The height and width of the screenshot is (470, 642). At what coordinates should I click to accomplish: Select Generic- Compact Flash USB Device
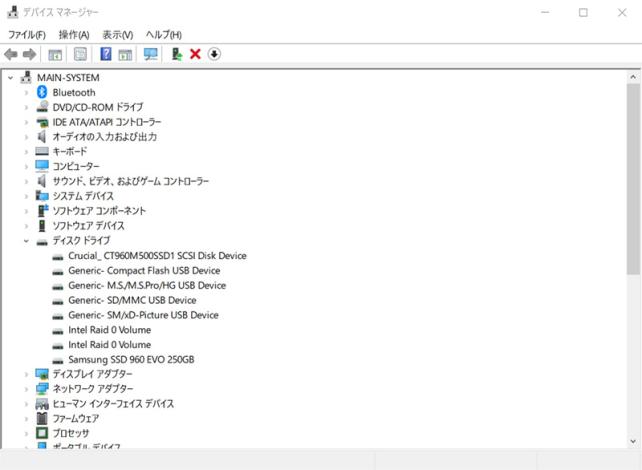(x=144, y=271)
